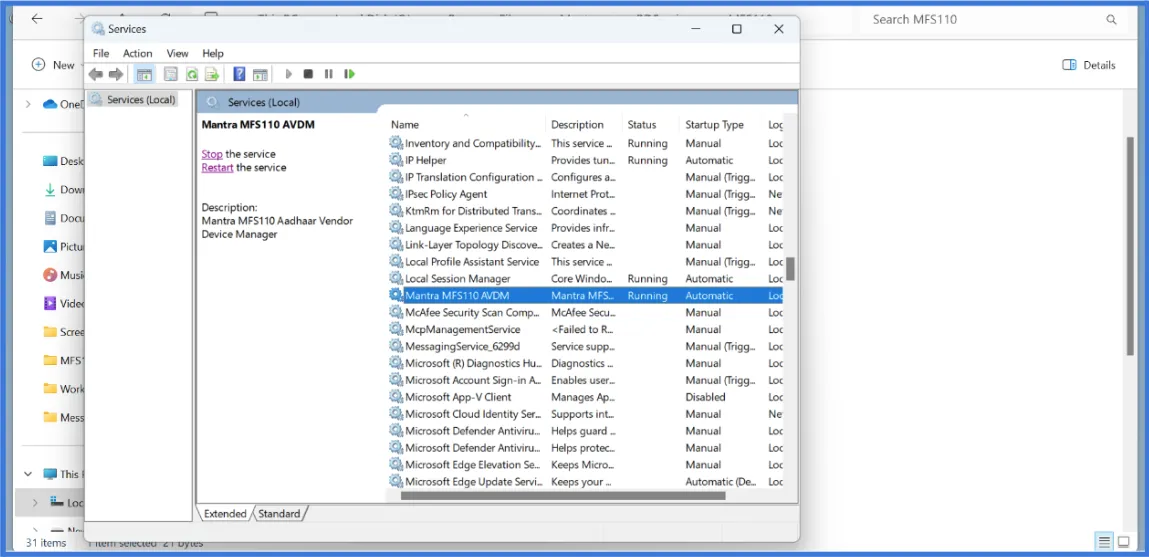Click gear icon of IPsec Policy Agent
Viewport: 1149px width, 557px height.
(x=396, y=193)
